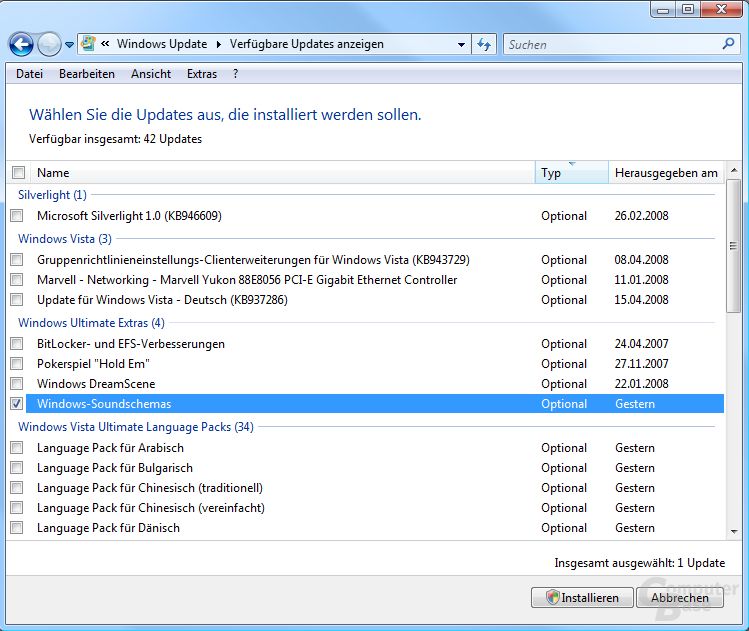Click the Abbrechen button
The image size is (749, 631).
[x=680, y=598]
